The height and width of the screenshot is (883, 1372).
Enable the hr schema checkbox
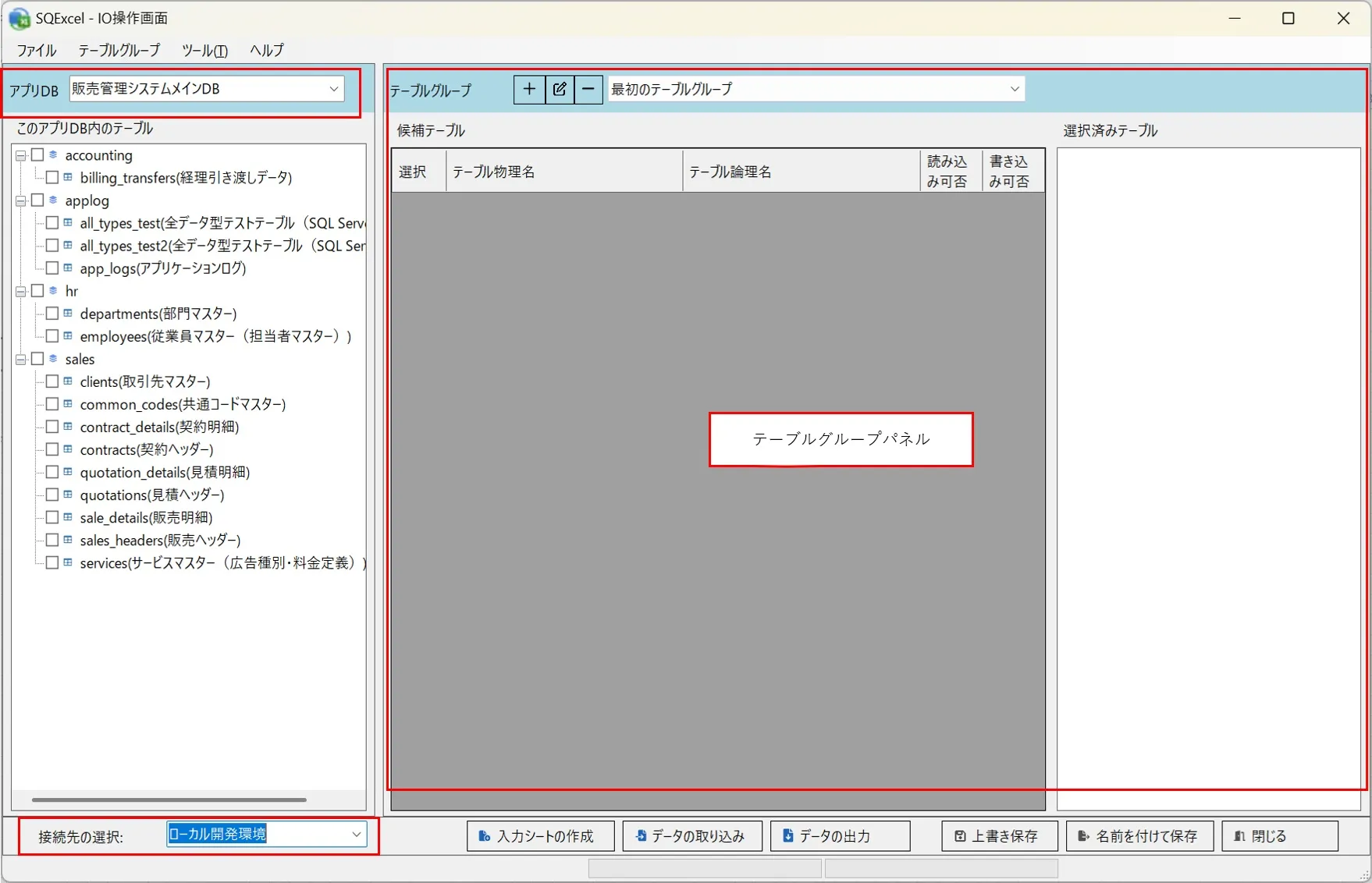pos(37,290)
